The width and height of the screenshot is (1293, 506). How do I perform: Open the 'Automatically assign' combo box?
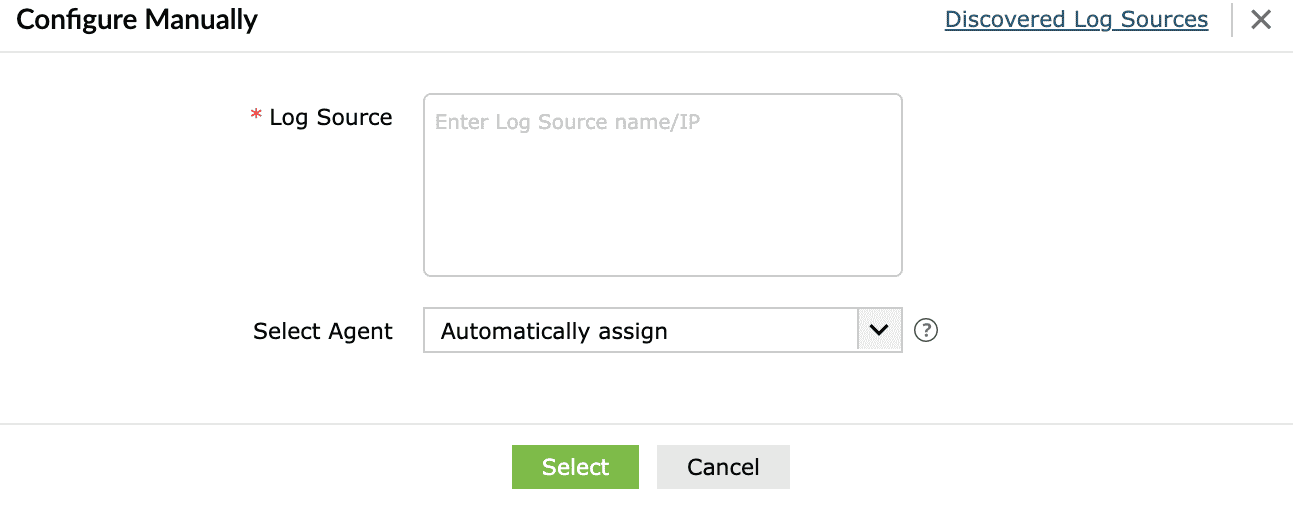640,331
